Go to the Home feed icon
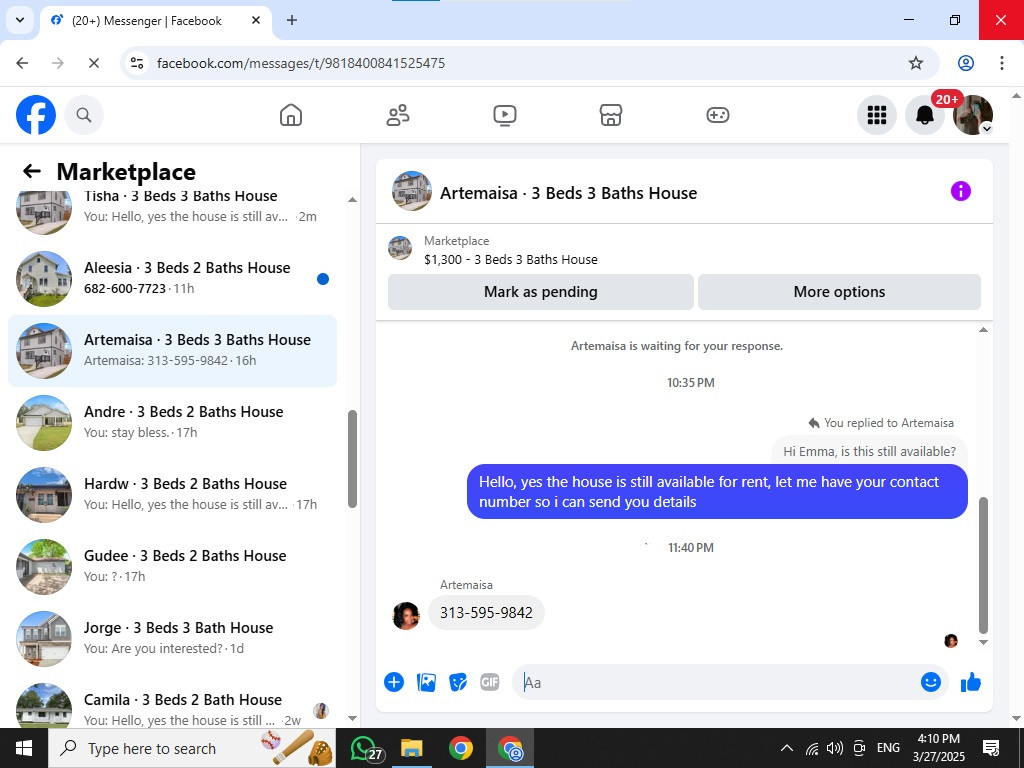Screen dimensions: 1024x768 click(x=291, y=115)
